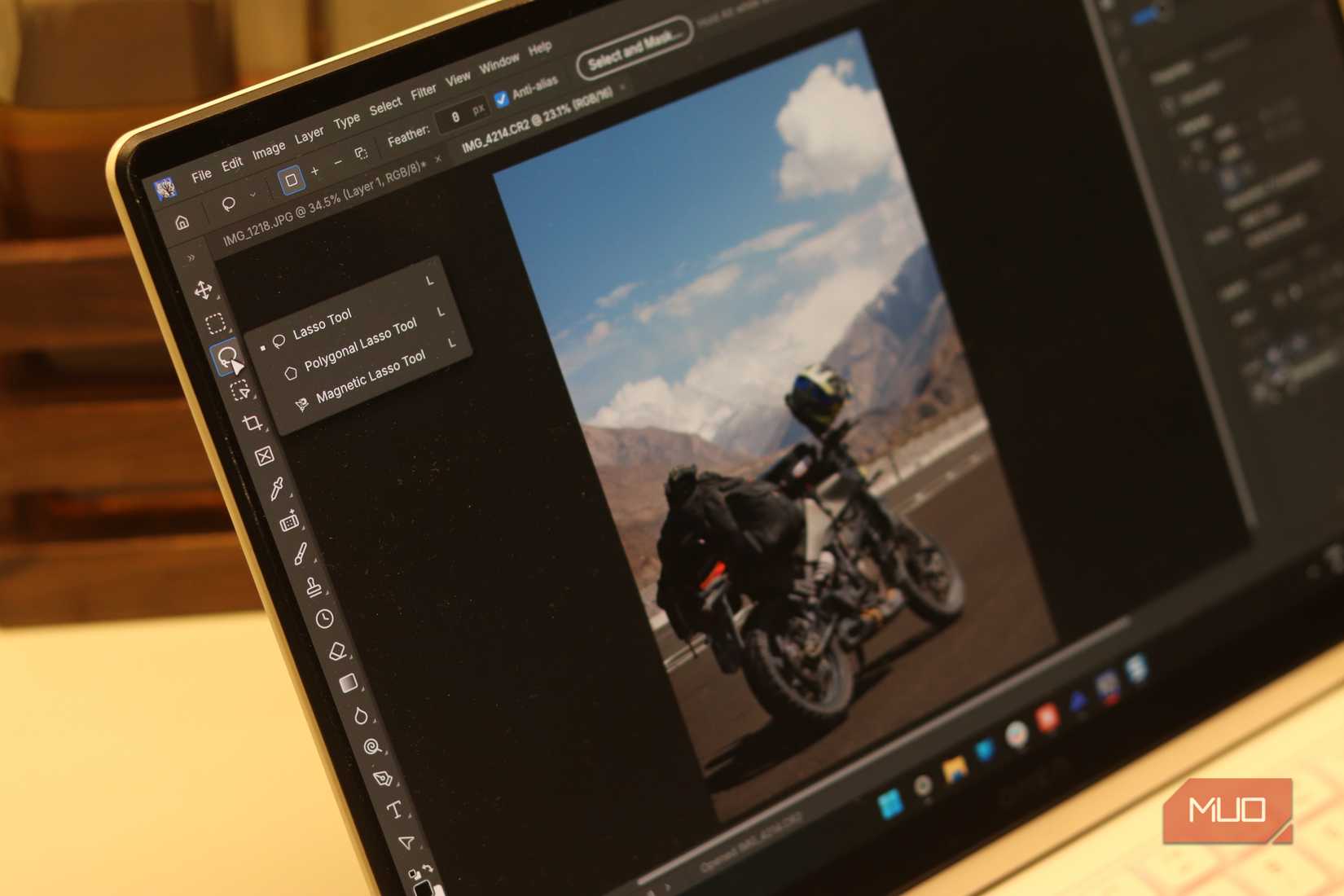This screenshot has height=896, width=1344.
Task: Select the History Brush tool
Action: [x=324, y=619]
